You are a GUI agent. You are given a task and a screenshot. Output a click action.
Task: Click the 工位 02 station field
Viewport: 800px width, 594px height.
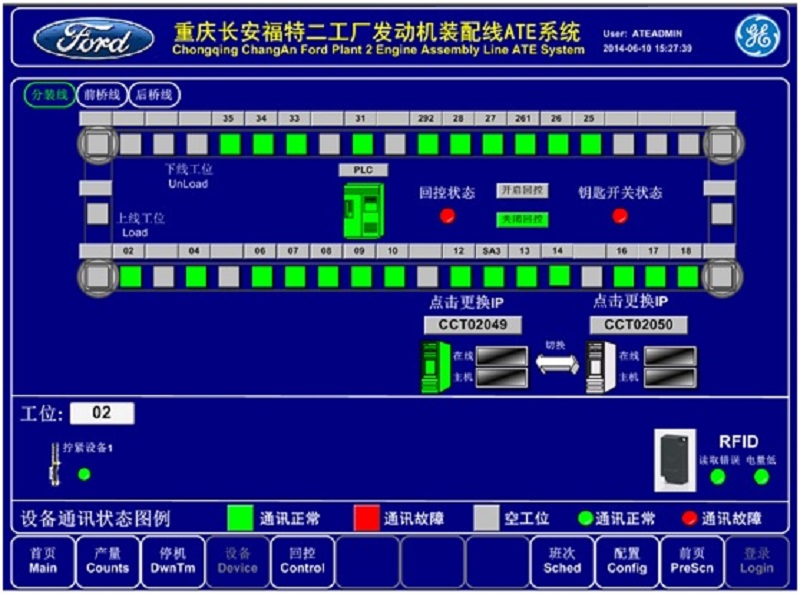pyautogui.click(x=102, y=413)
